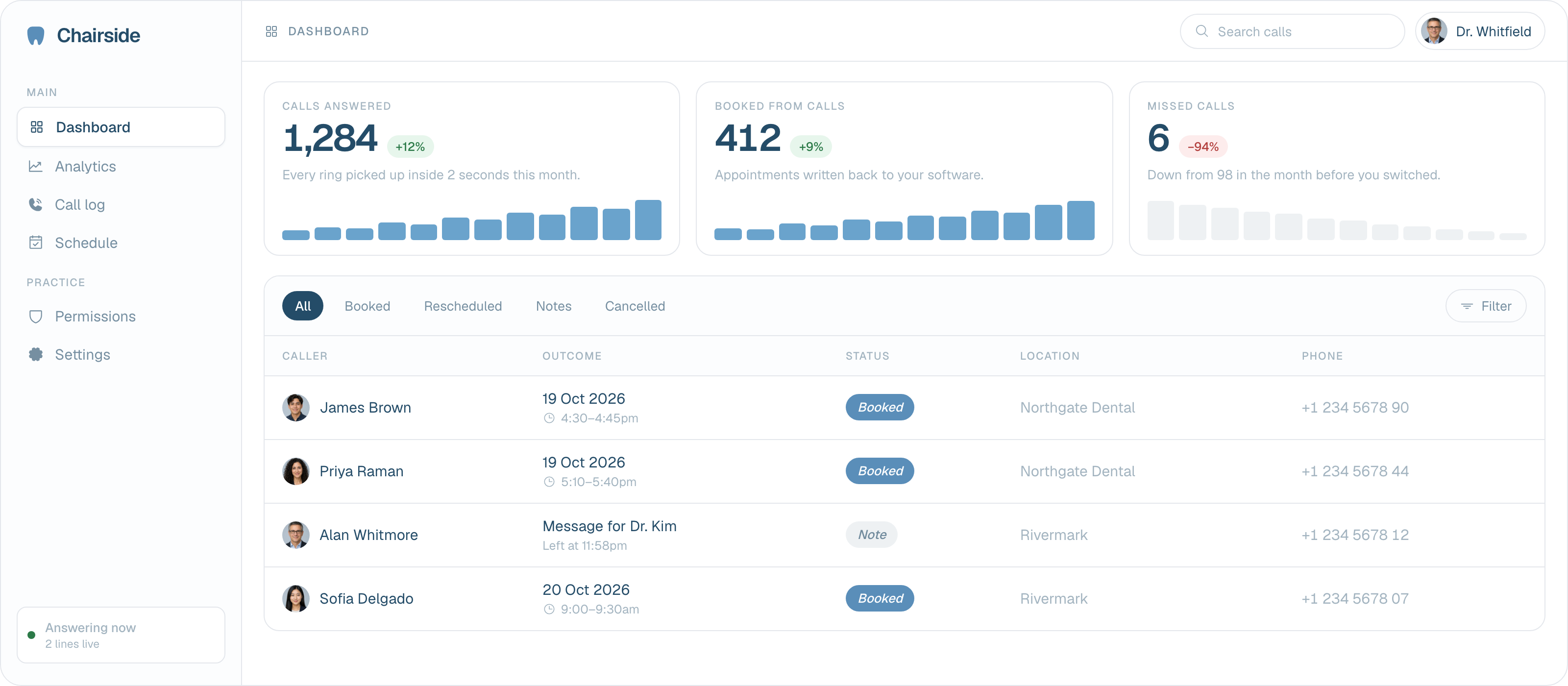Click Sofia Delgado's avatar
This screenshot has width=1568, height=686.
[x=296, y=598]
